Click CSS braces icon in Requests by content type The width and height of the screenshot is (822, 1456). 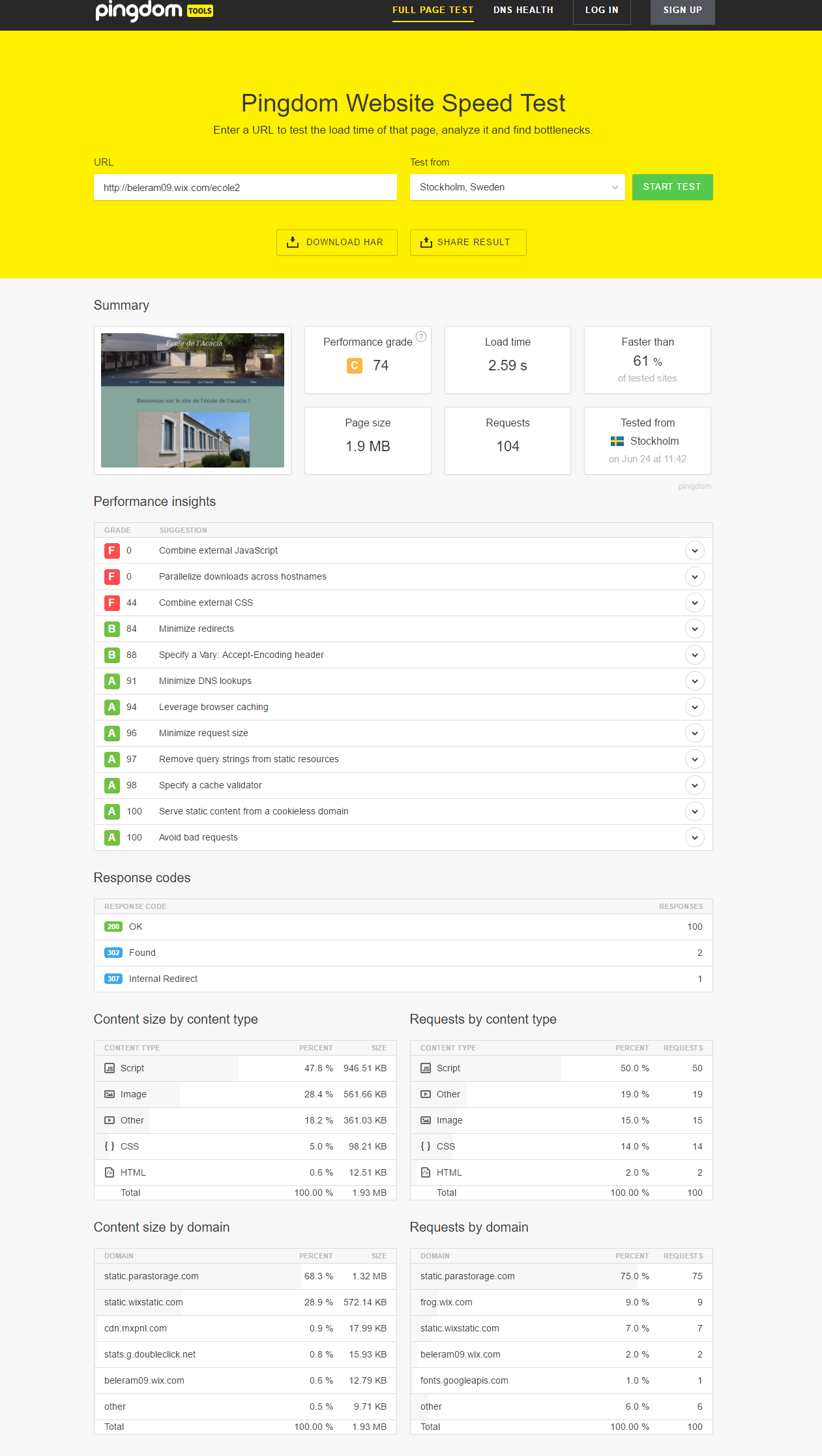coord(426,1146)
